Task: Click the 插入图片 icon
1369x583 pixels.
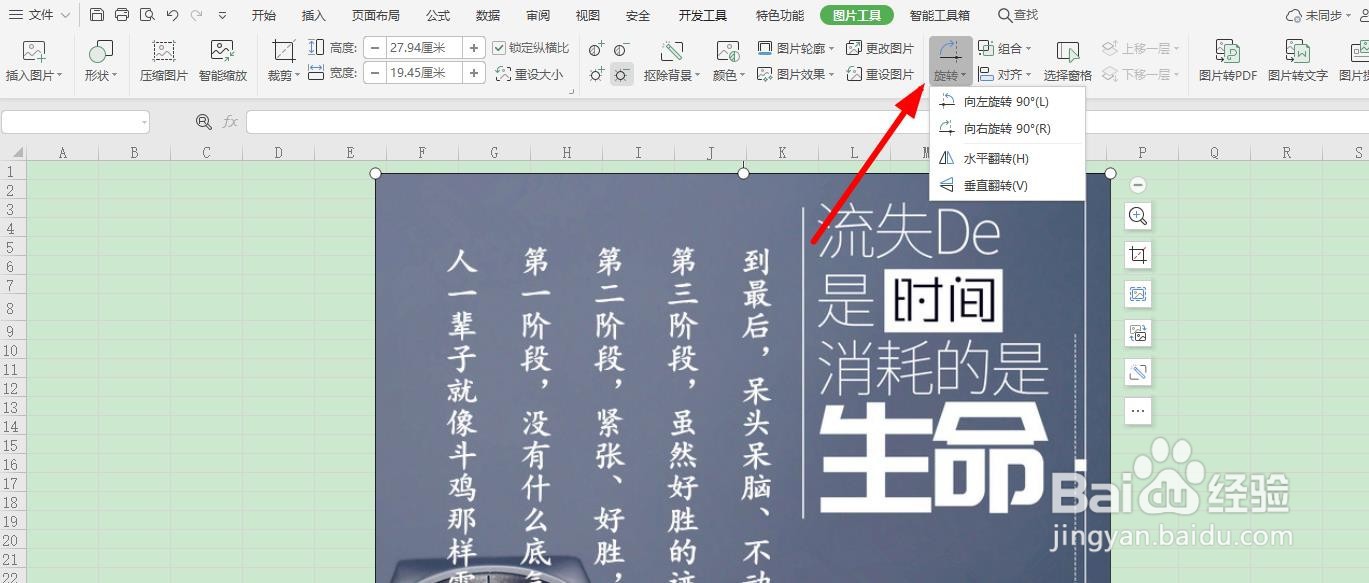Action: coord(34,52)
